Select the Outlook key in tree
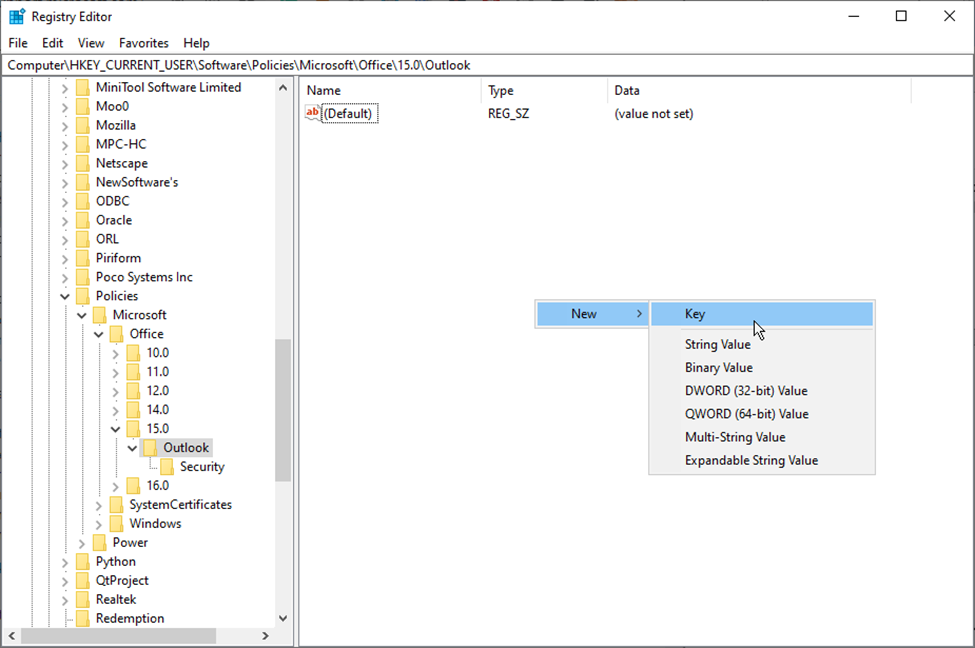The width and height of the screenshot is (975, 648). tap(186, 448)
